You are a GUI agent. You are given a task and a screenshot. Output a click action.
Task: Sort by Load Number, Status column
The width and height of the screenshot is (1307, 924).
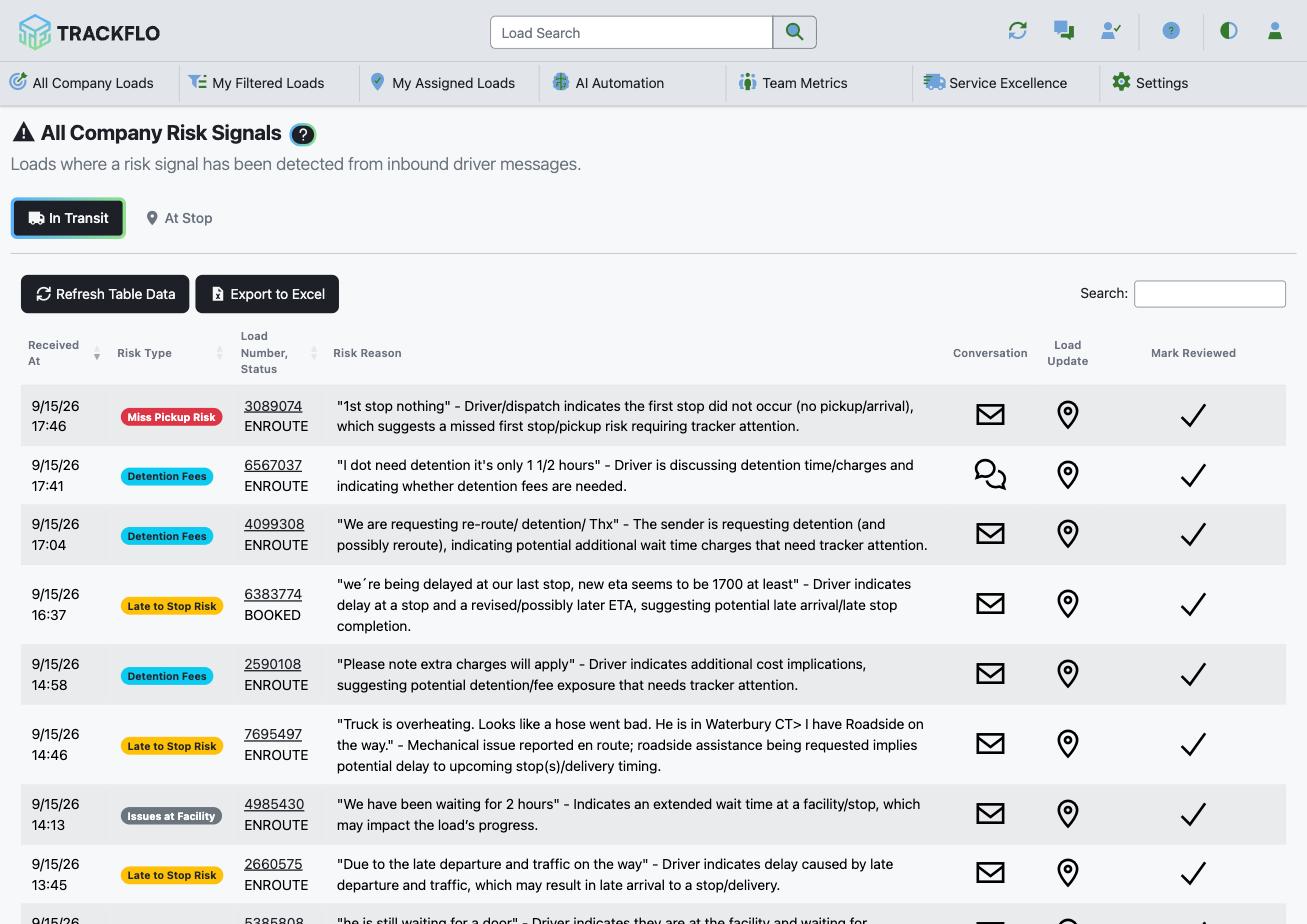[277, 353]
